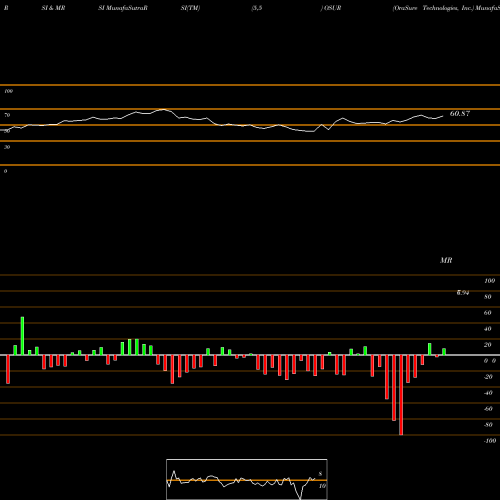
Task: Click the '(5,5' parameter text in header
Action: pyautogui.click(x=257, y=8)
